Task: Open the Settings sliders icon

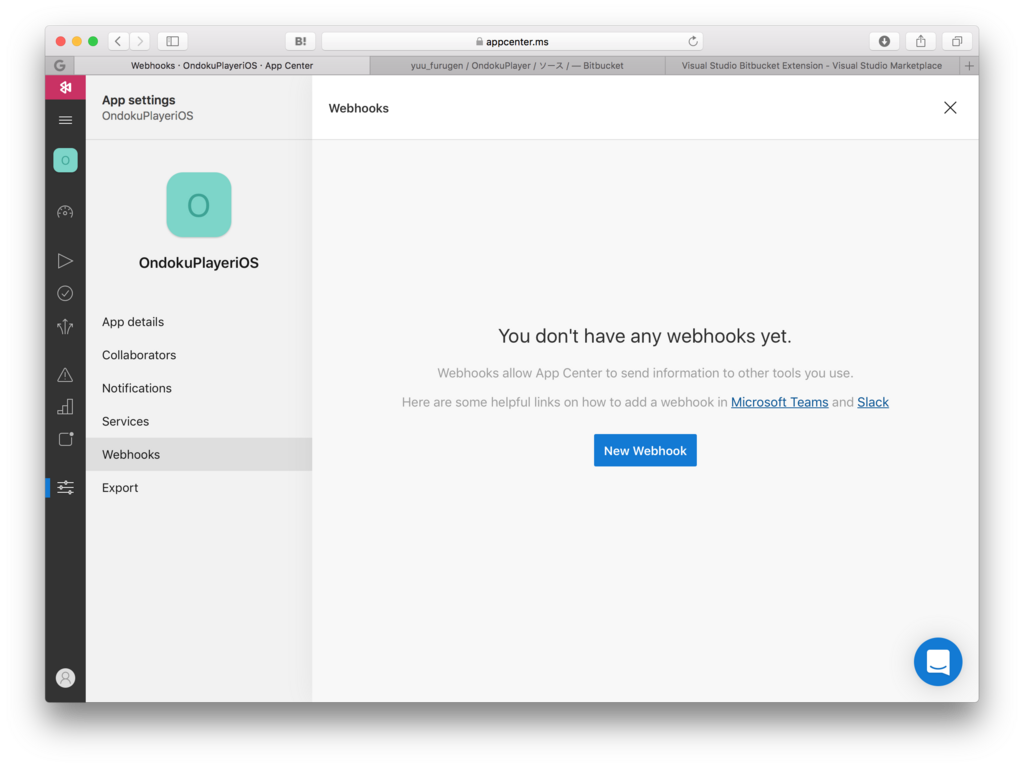Action: 65,487
